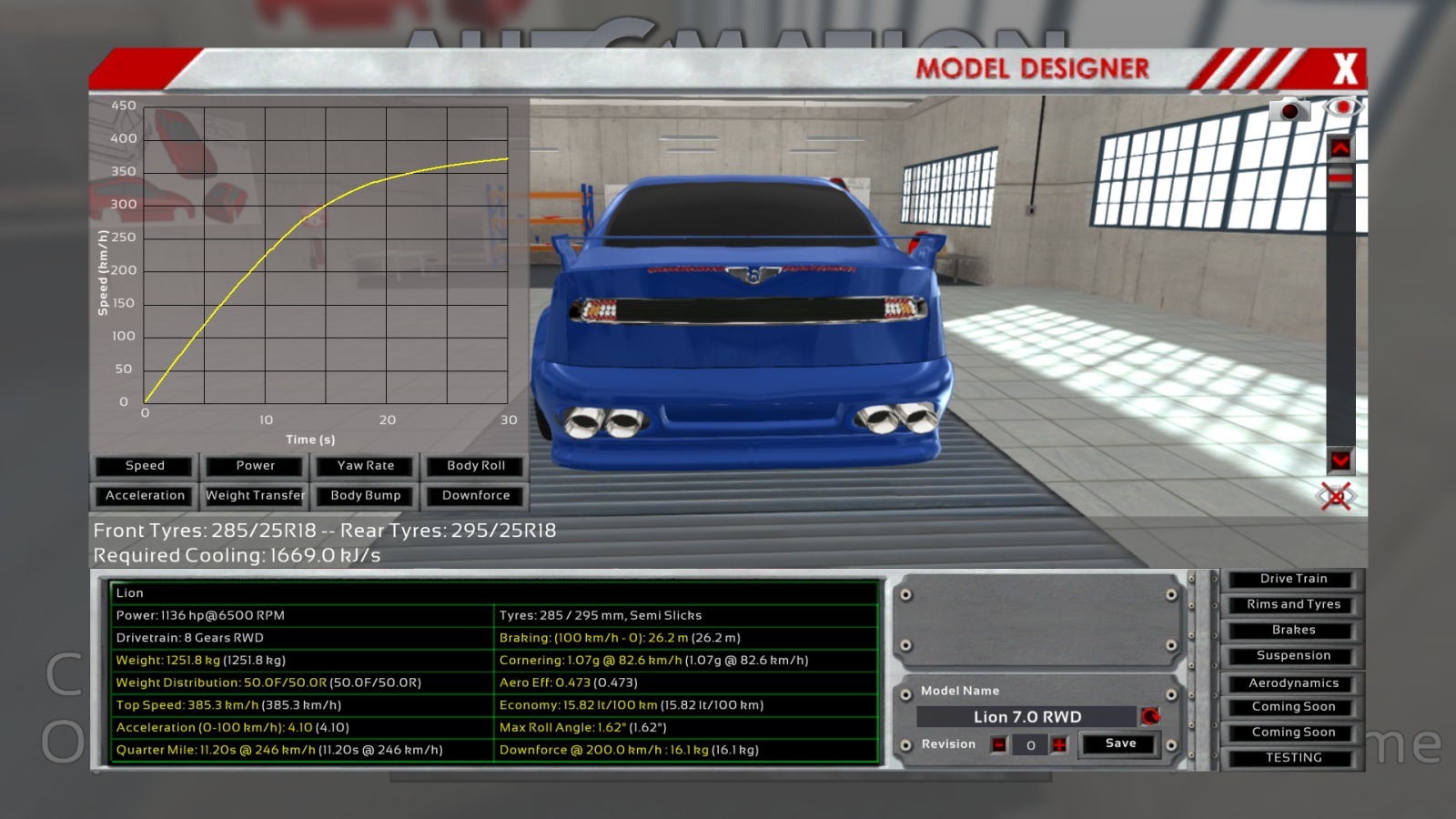The image size is (1456, 819).
Task: Display the Weight Transfer graph
Action: coord(255,496)
